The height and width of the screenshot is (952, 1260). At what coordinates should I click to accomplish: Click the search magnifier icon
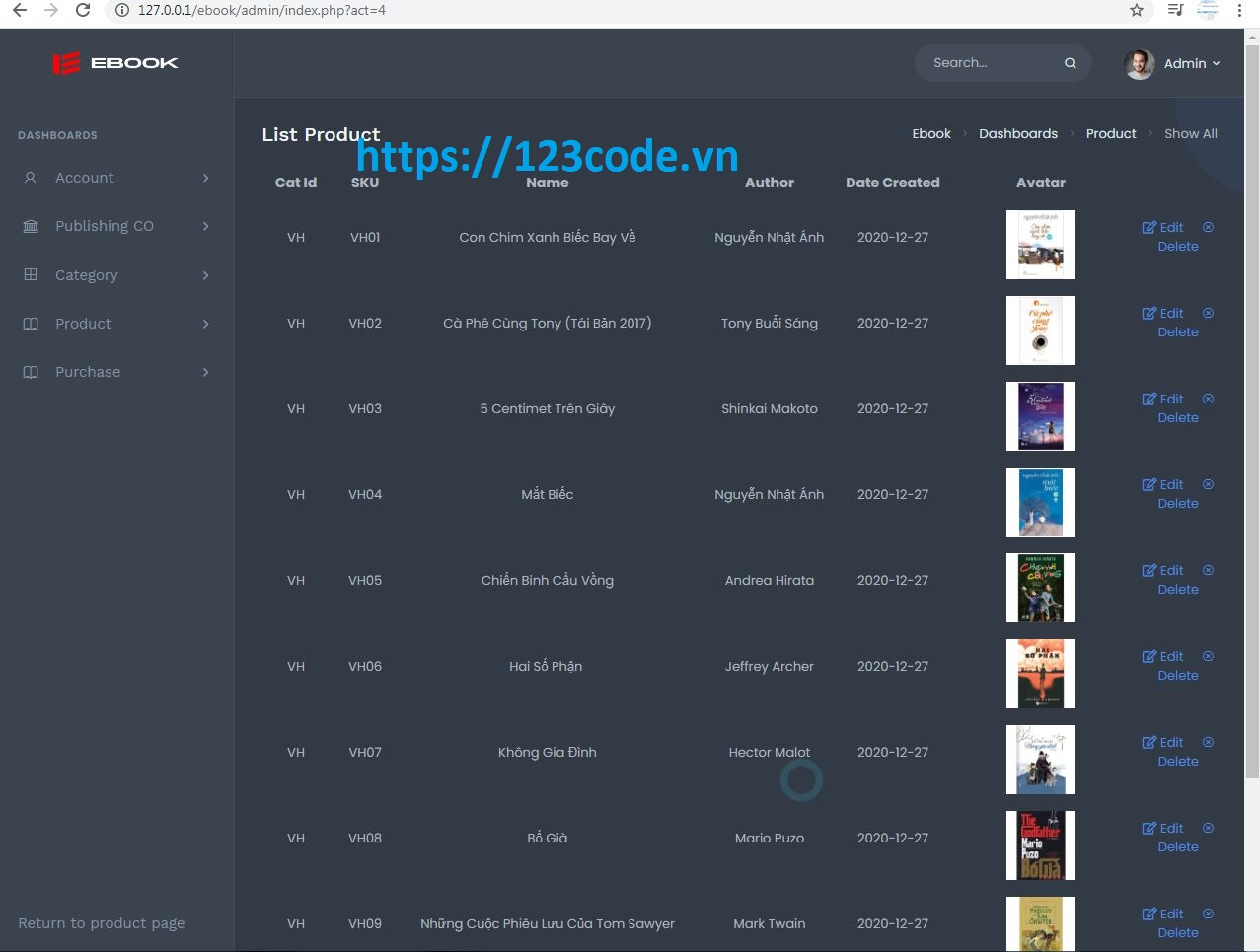point(1071,62)
